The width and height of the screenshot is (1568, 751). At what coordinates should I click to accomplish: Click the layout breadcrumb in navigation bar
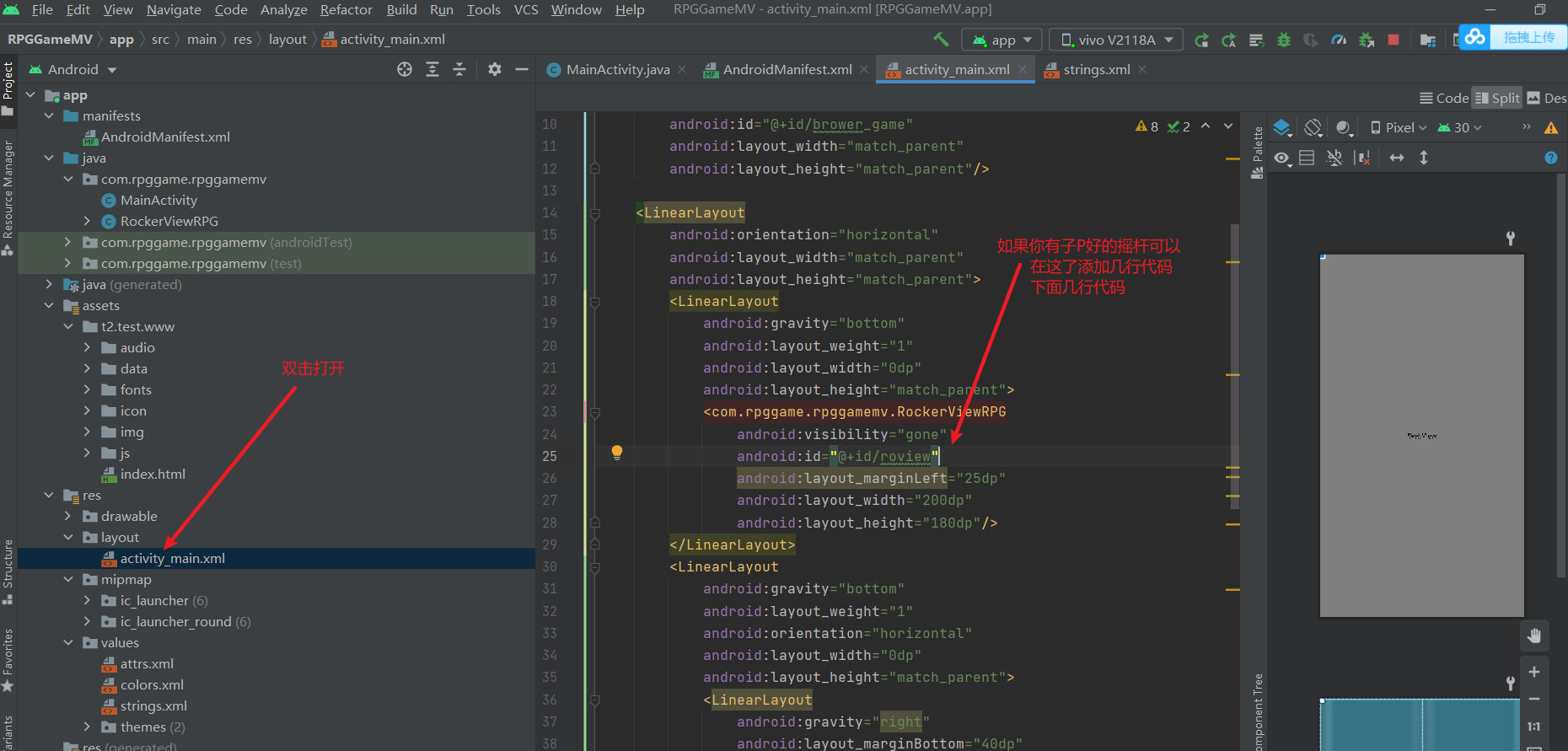click(287, 40)
